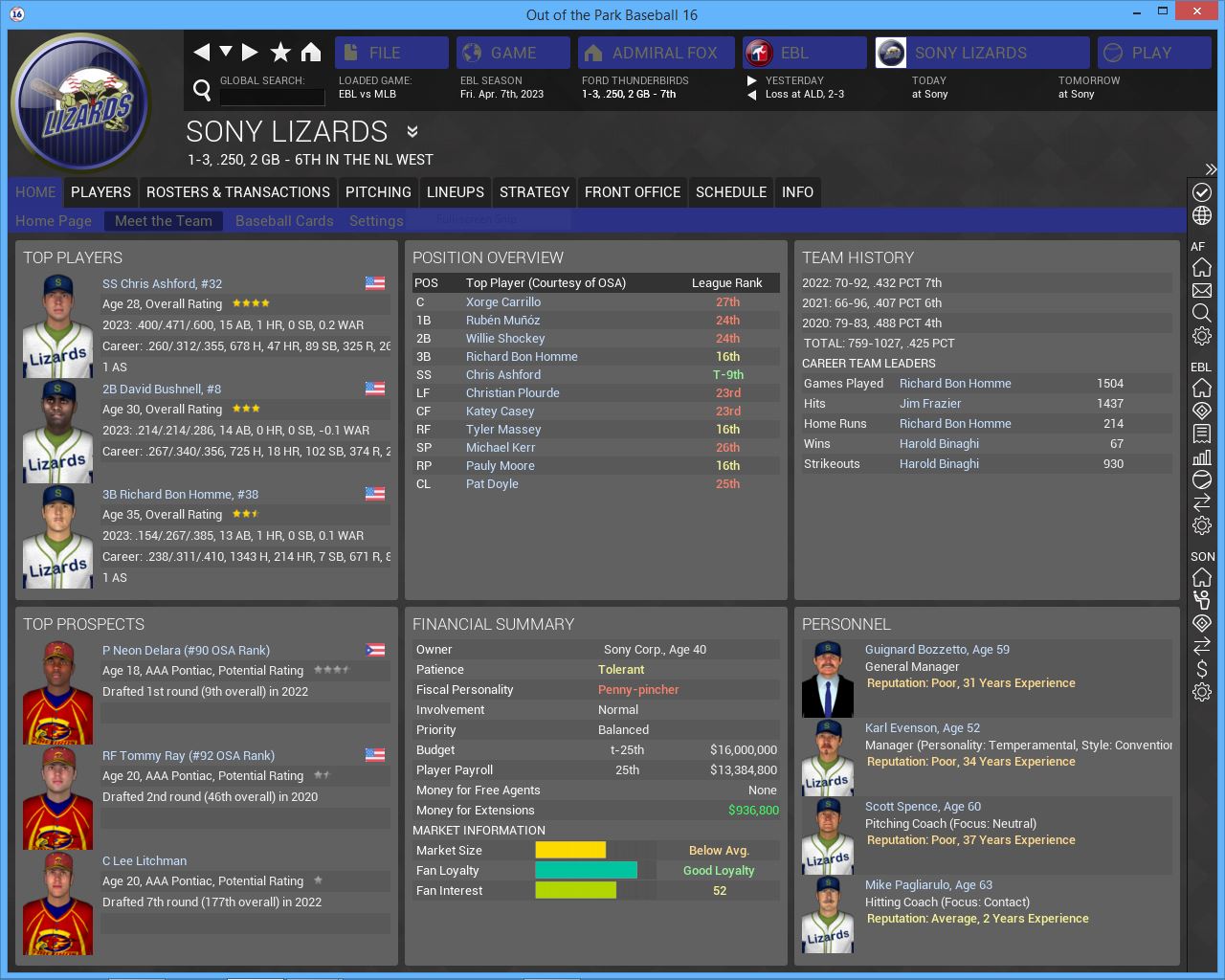Open Harold Binaghi's link in the Wins row
Image resolution: width=1225 pixels, height=980 pixels.
pos(939,443)
